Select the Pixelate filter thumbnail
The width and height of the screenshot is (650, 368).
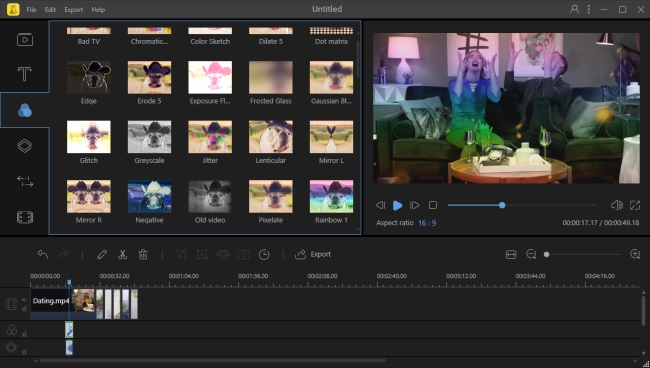click(x=271, y=196)
